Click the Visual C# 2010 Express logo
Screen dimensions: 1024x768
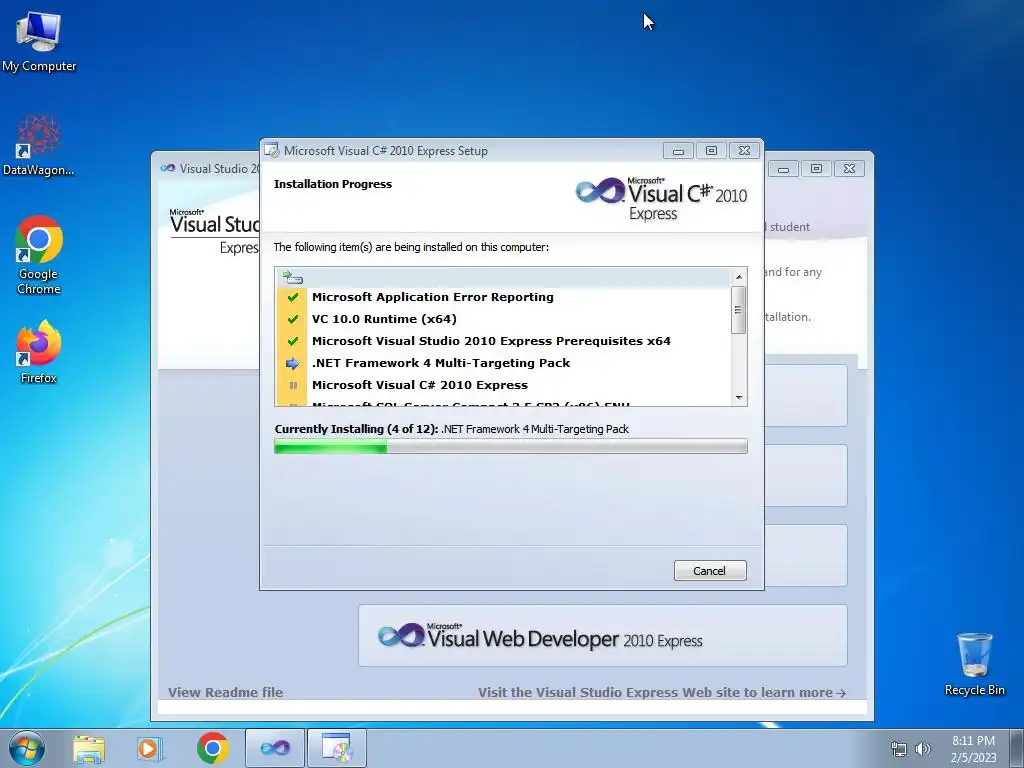coord(661,199)
